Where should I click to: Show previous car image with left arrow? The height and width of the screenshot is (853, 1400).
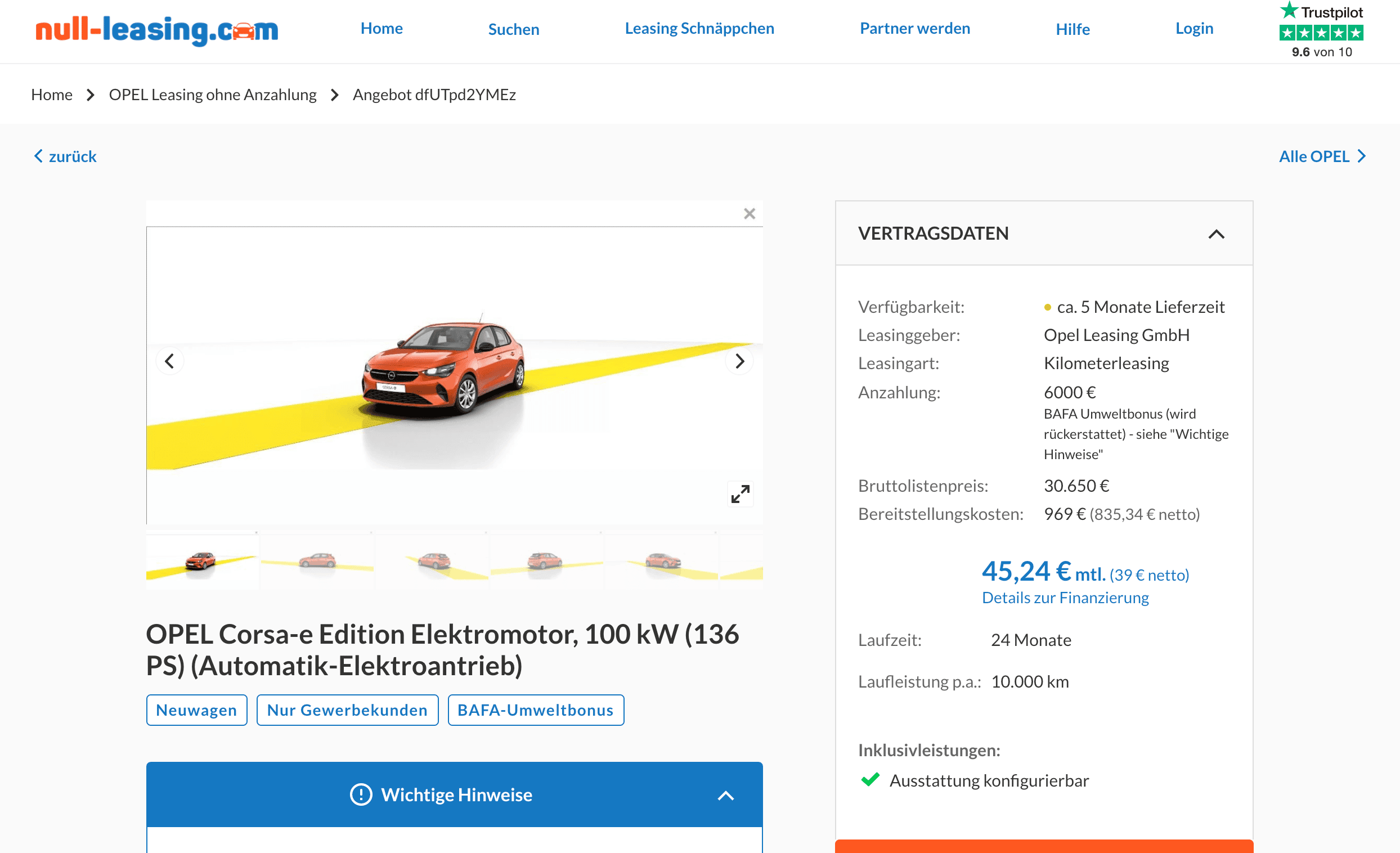[169, 361]
